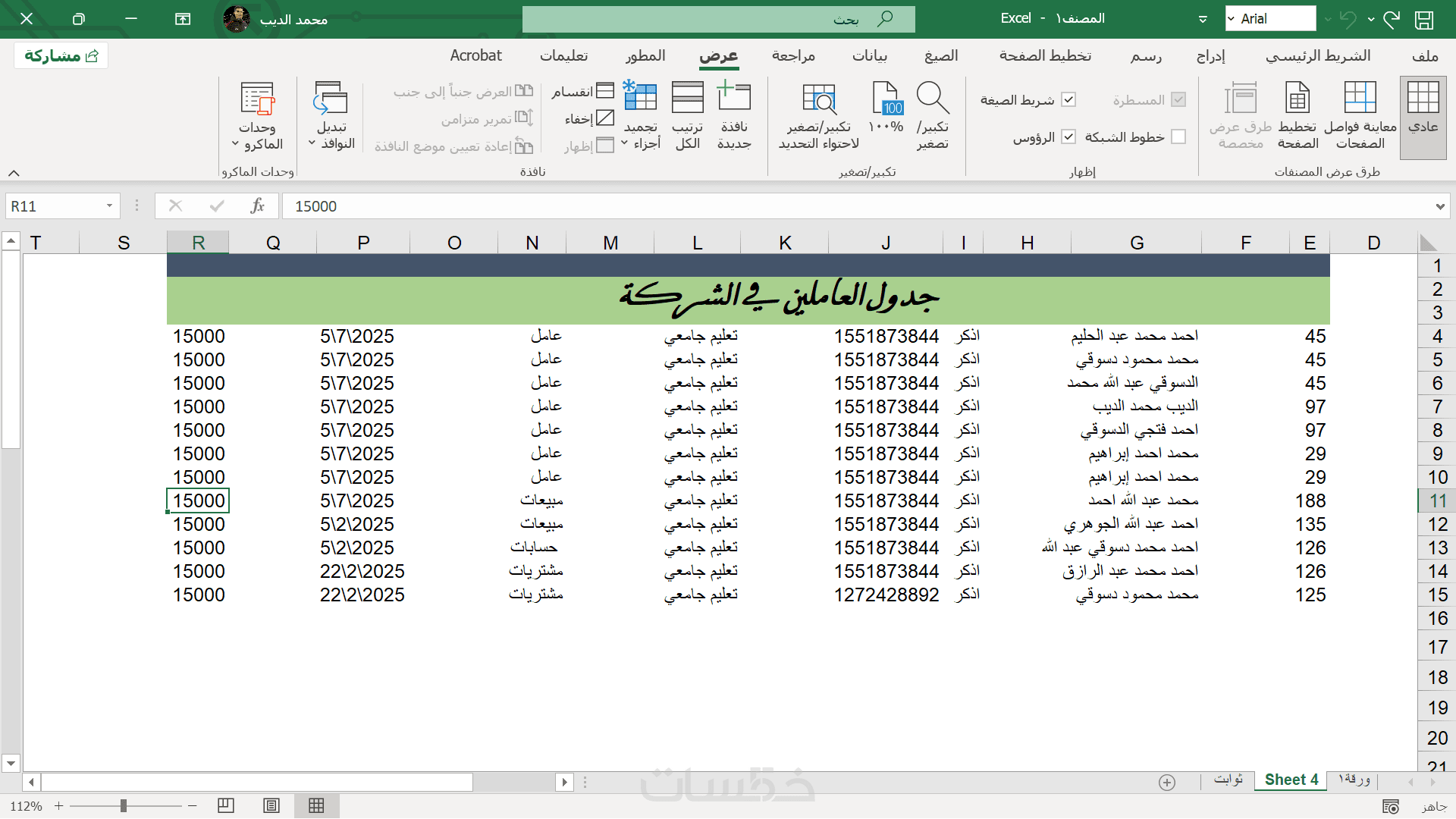The height and width of the screenshot is (819, 1456).
Task: Click the zoom slider handle
Action: (123, 806)
